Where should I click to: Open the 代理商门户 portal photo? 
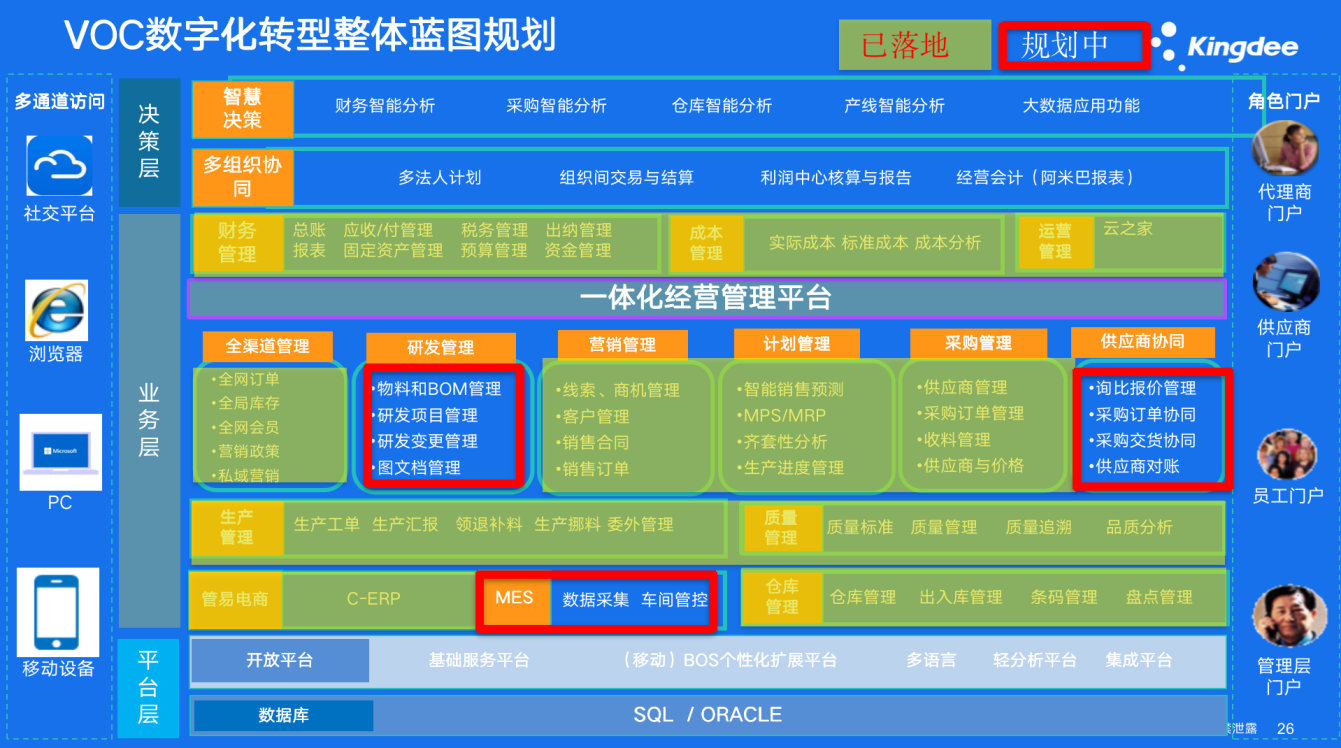(1285, 148)
